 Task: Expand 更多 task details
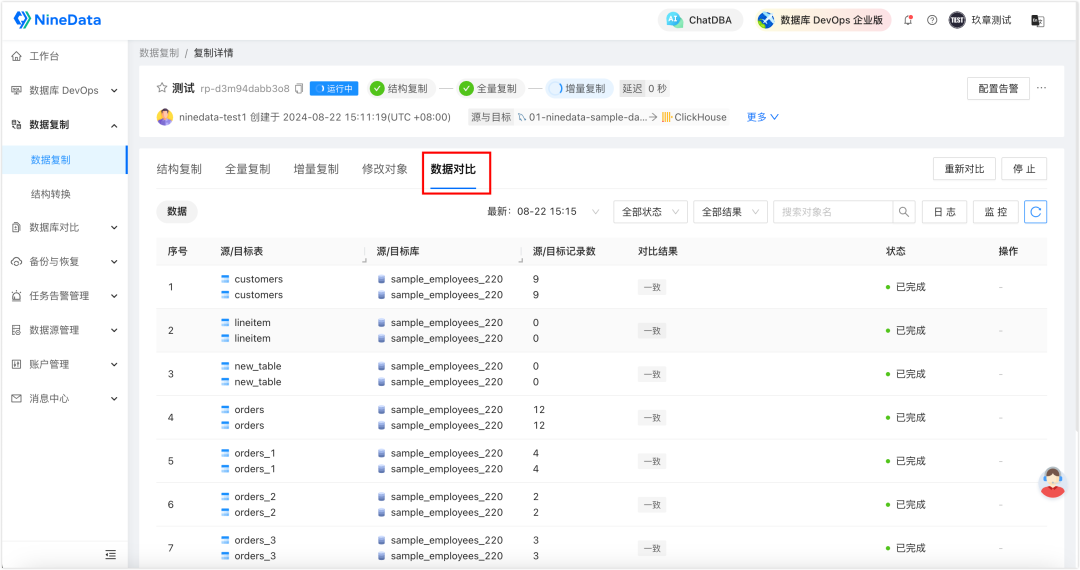(x=762, y=117)
